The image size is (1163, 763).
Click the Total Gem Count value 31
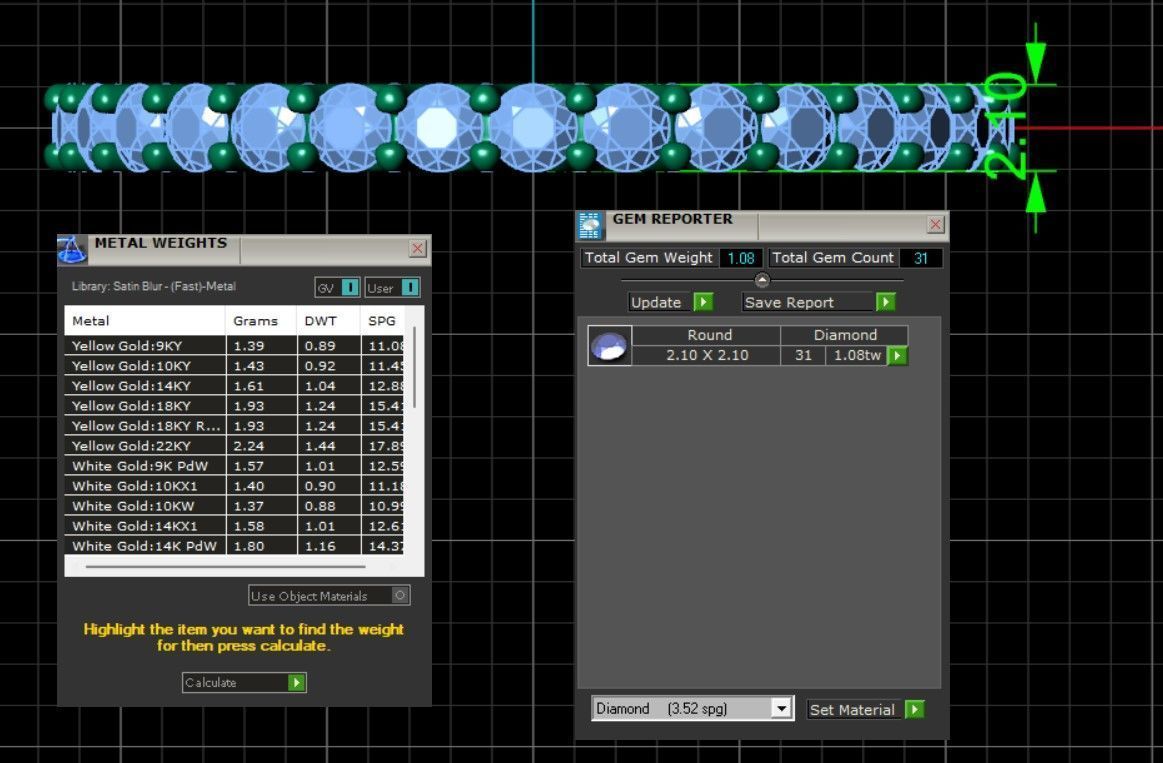tap(920, 258)
